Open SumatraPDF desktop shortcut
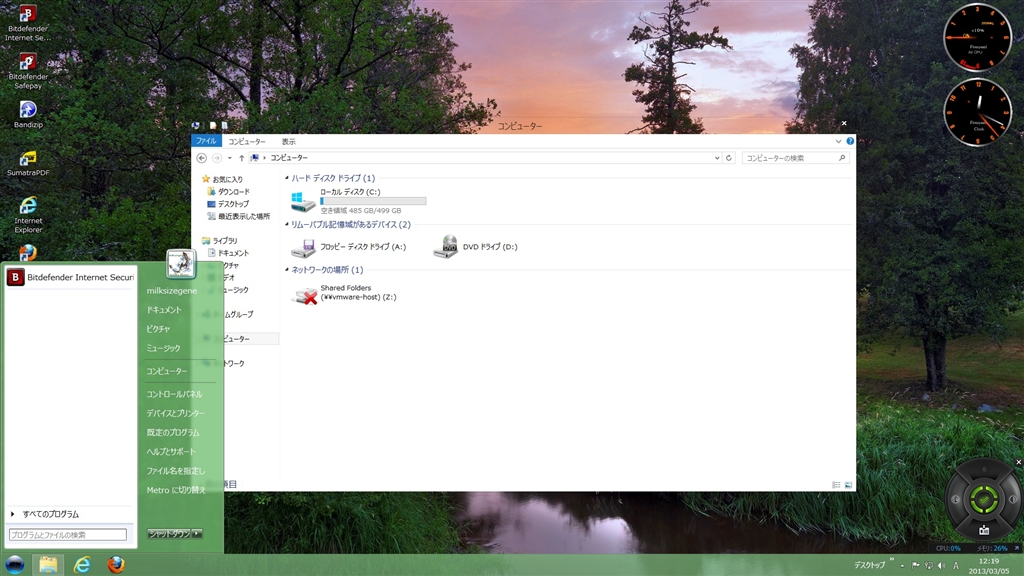This screenshot has width=1024, height=576. [27, 163]
